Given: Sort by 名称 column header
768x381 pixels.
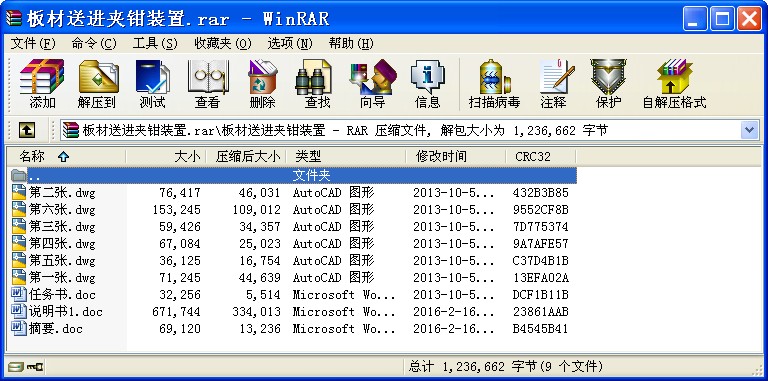Looking at the screenshot, I should click(67, 157).
